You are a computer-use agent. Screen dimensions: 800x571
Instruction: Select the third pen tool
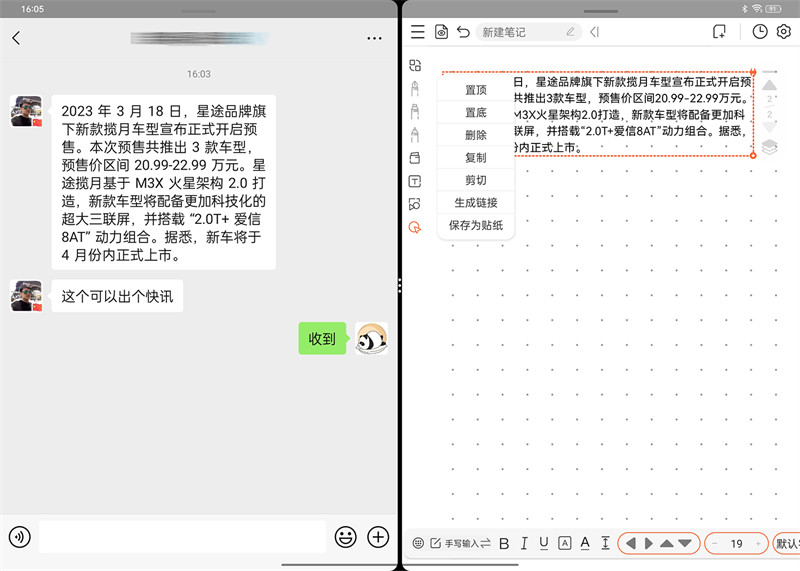tap(415, 135)
